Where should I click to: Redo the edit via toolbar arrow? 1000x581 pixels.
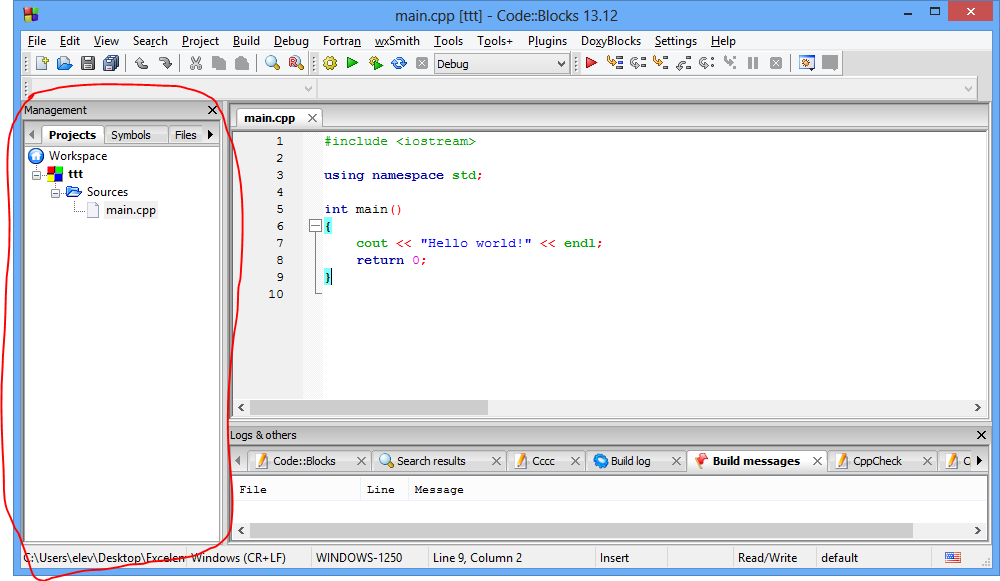165,63
